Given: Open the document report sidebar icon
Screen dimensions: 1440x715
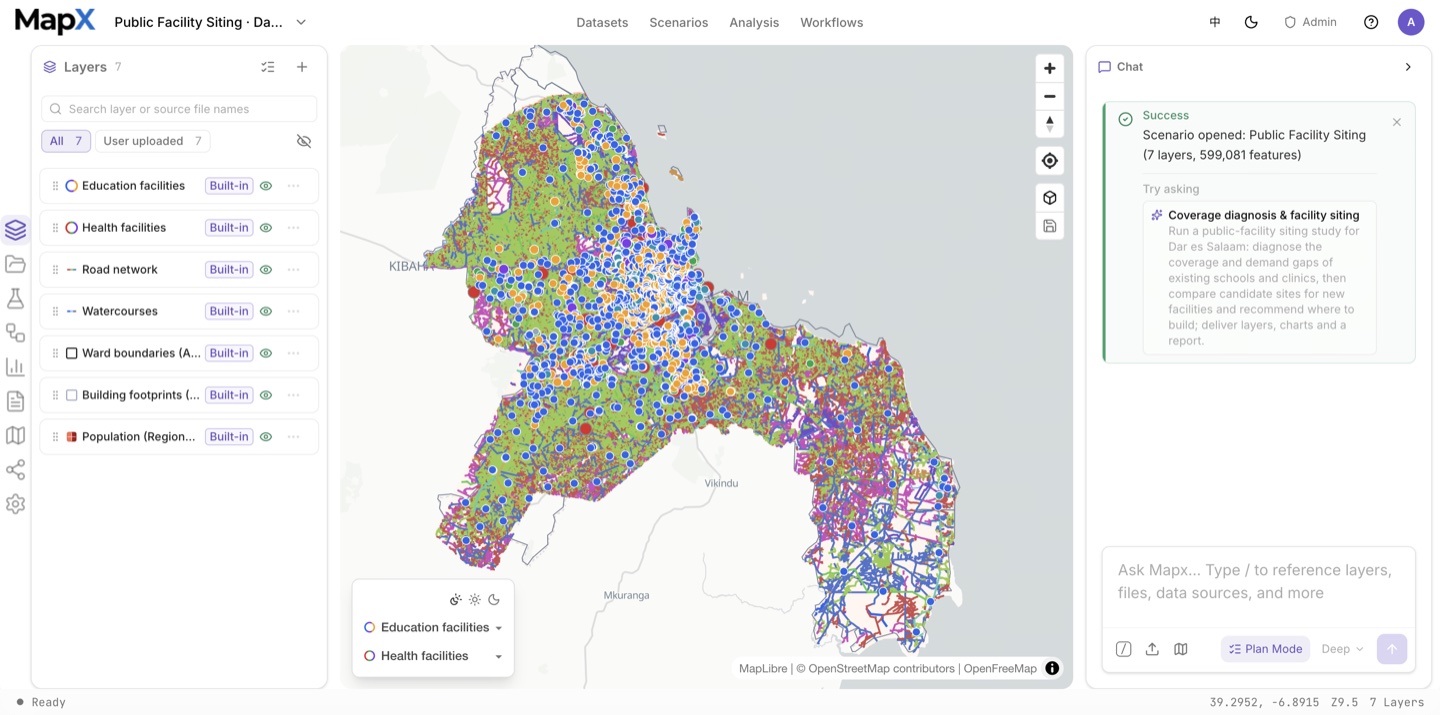Looking at the screenshot, I should point(15,401).
